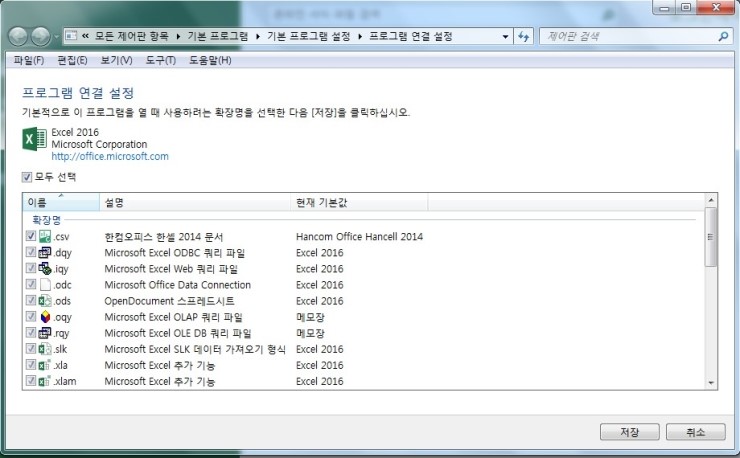
Task: Select OpenDocument 스프레드시트 description
Action: pos(169,301)
